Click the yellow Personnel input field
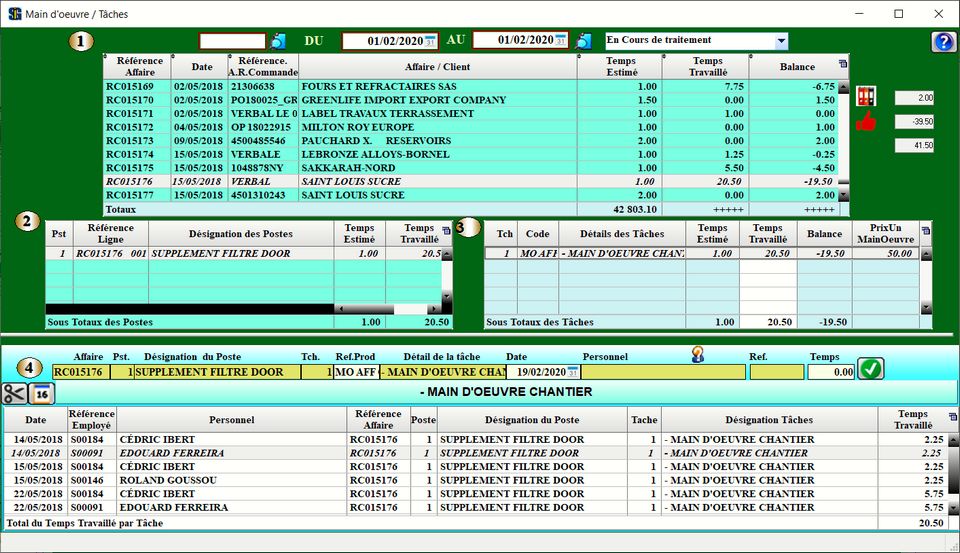The height and width of the screenshot is (553, 960). (663, 372)
